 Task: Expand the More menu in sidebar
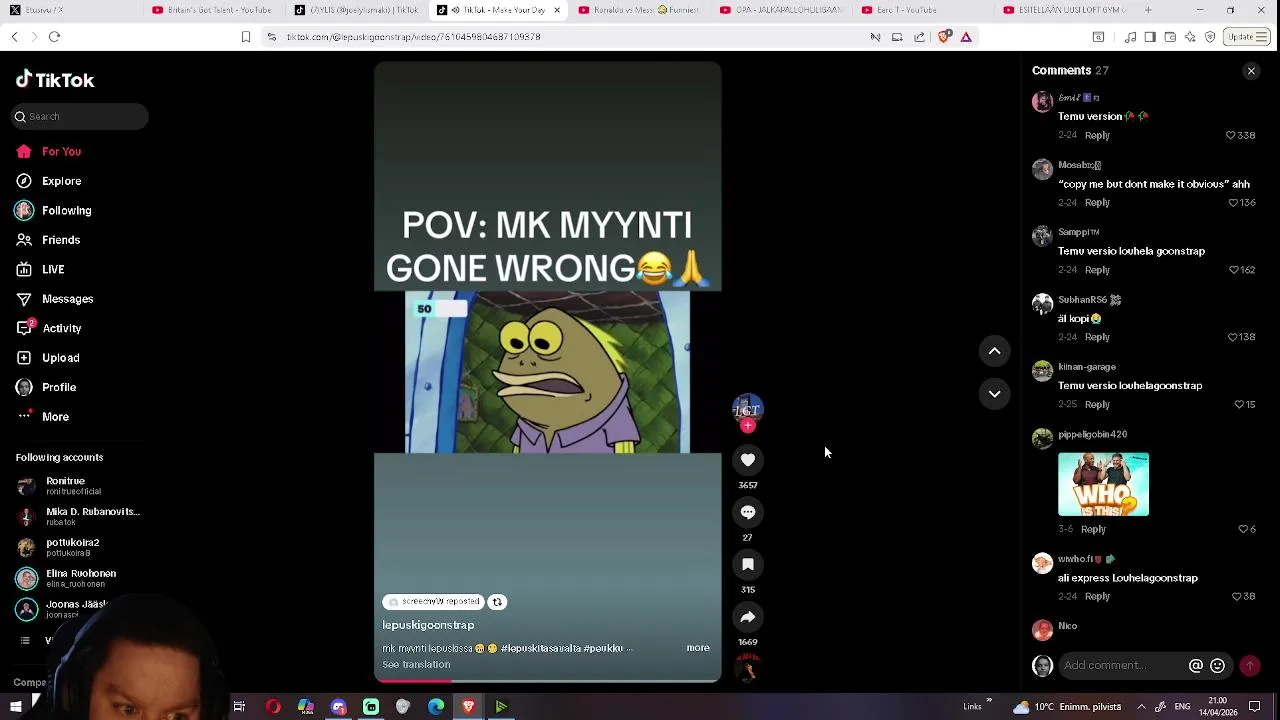(x=42, y=417)
